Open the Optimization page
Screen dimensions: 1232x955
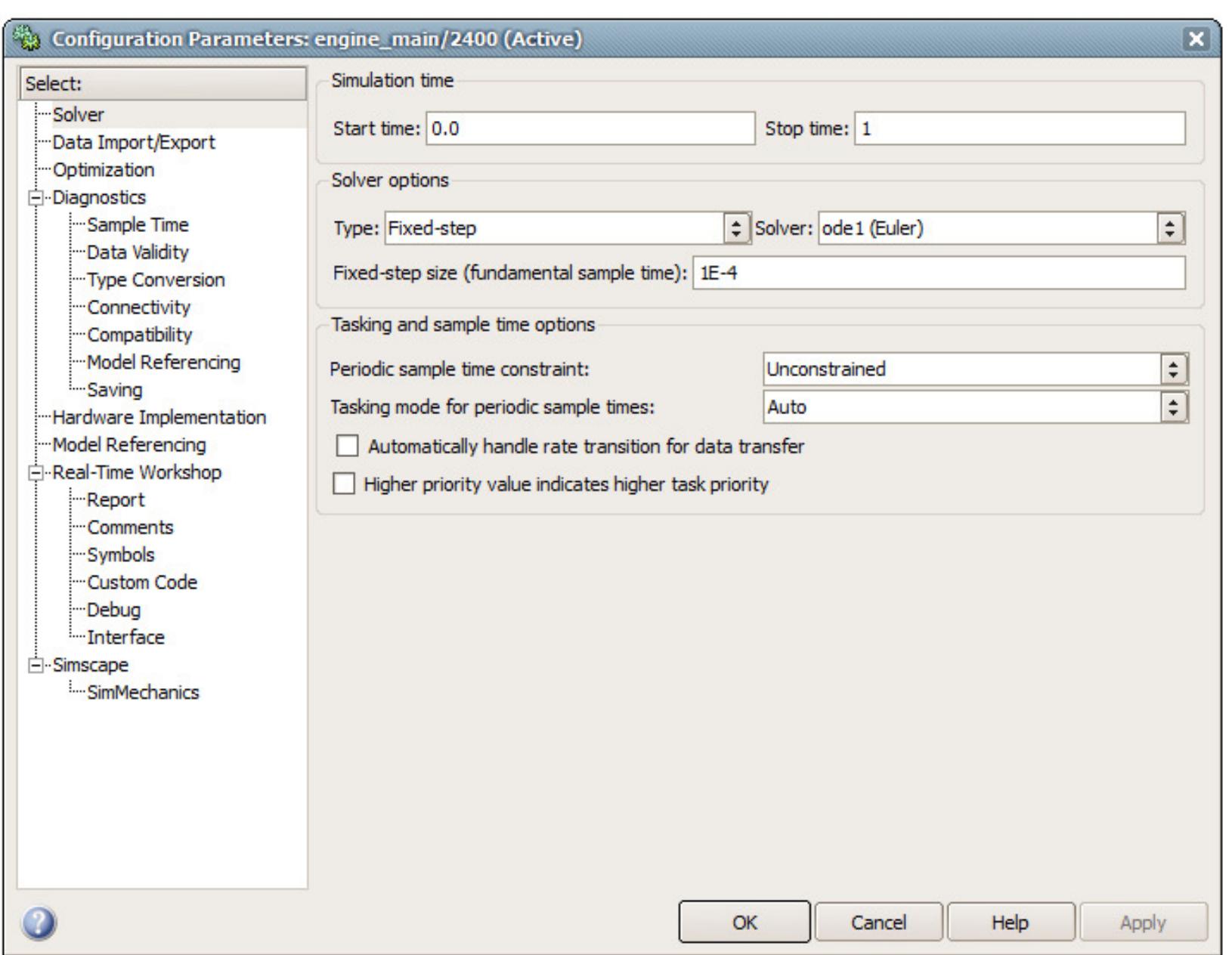104,169
